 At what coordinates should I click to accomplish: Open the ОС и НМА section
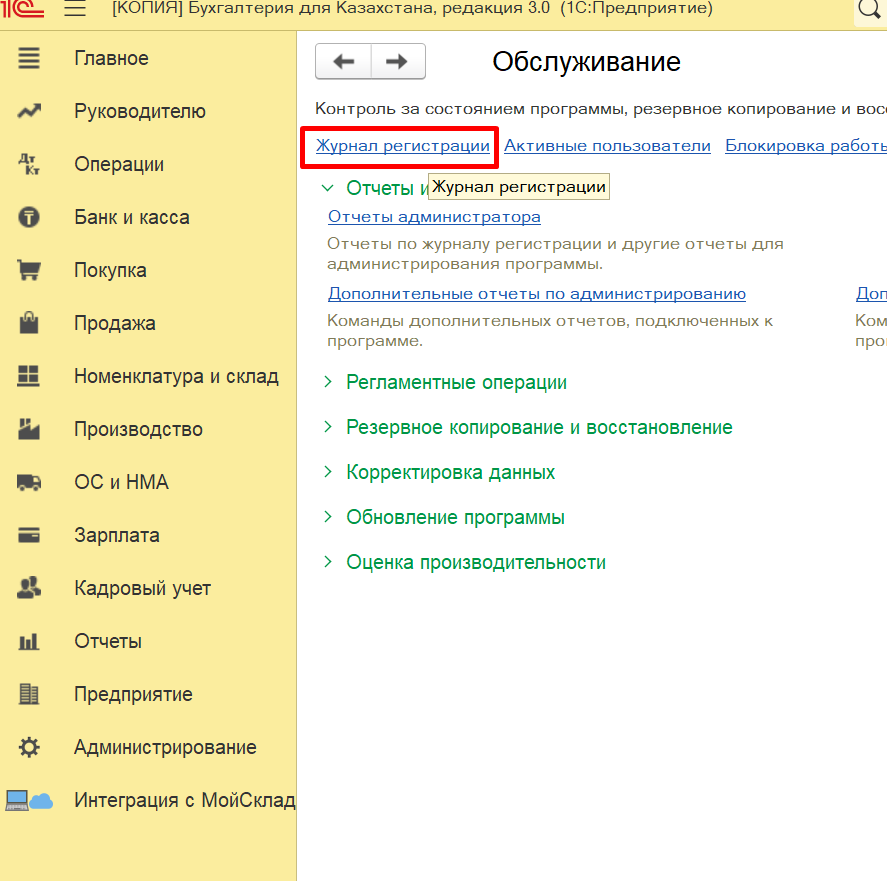(122, 482)
